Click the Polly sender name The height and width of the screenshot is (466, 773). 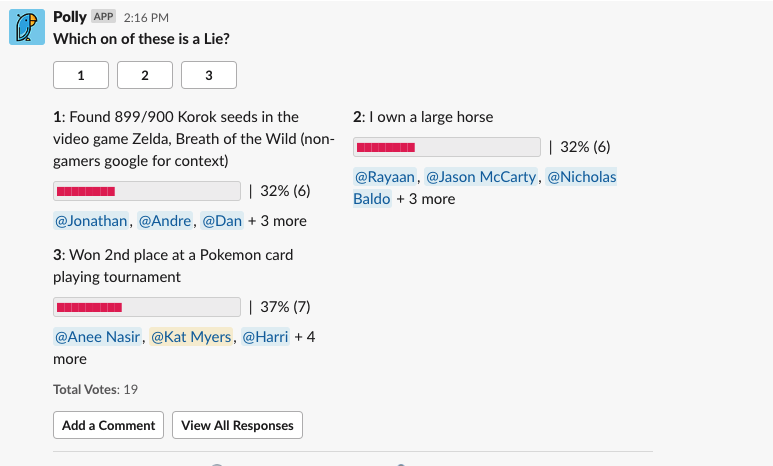click(x=70, y=17)
